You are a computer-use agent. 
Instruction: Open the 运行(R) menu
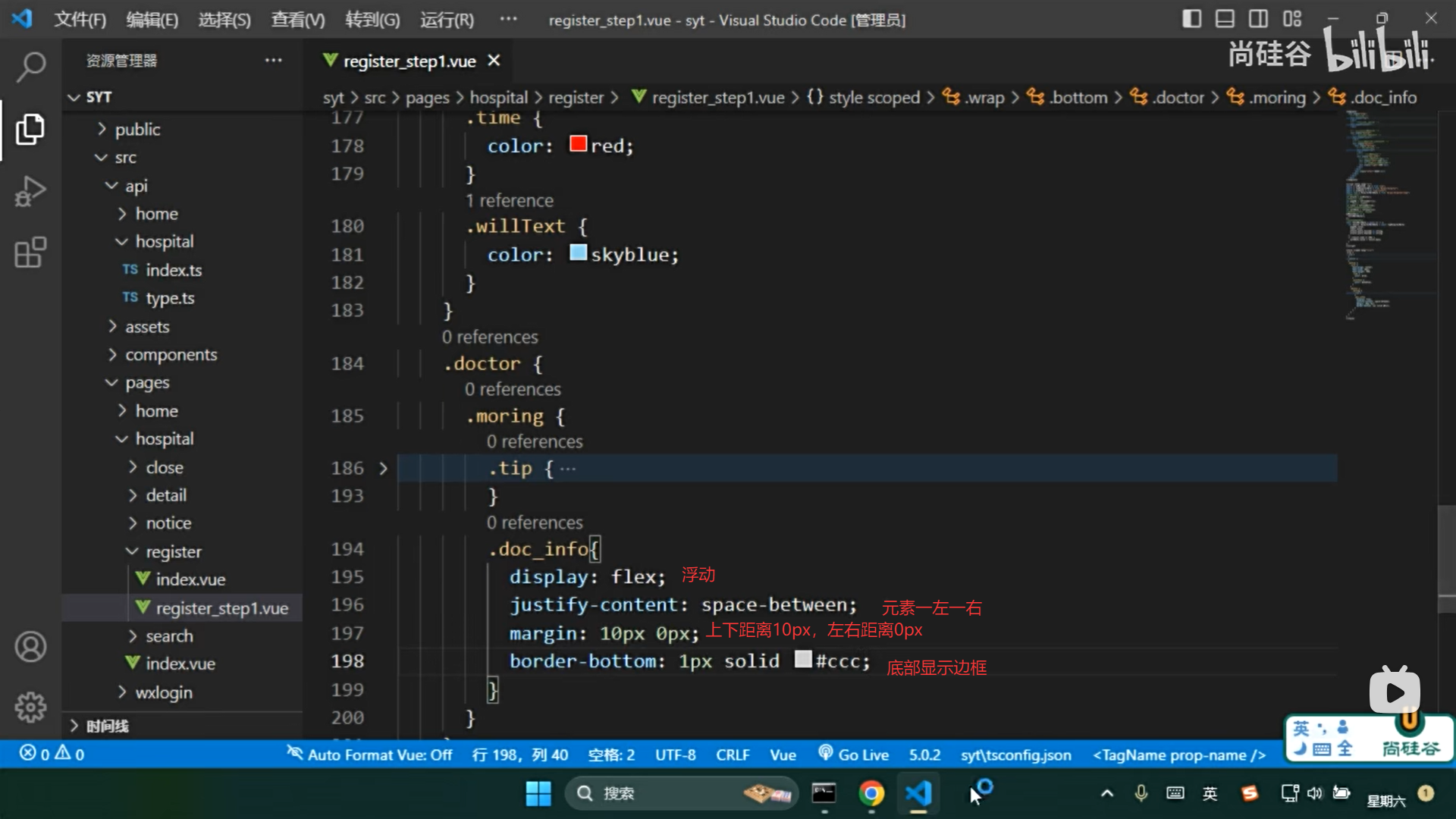(447, 20)
